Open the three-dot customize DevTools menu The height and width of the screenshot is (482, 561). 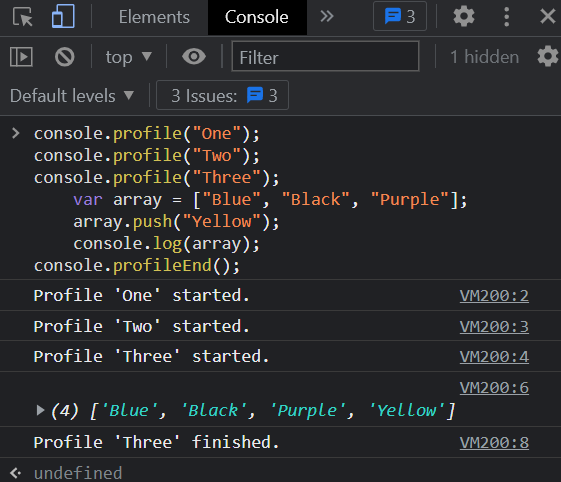506,16
